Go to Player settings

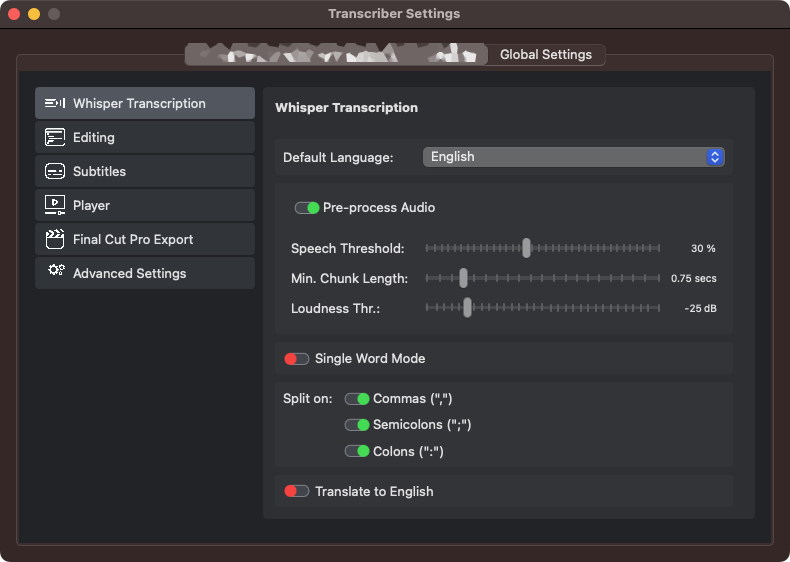145,205
